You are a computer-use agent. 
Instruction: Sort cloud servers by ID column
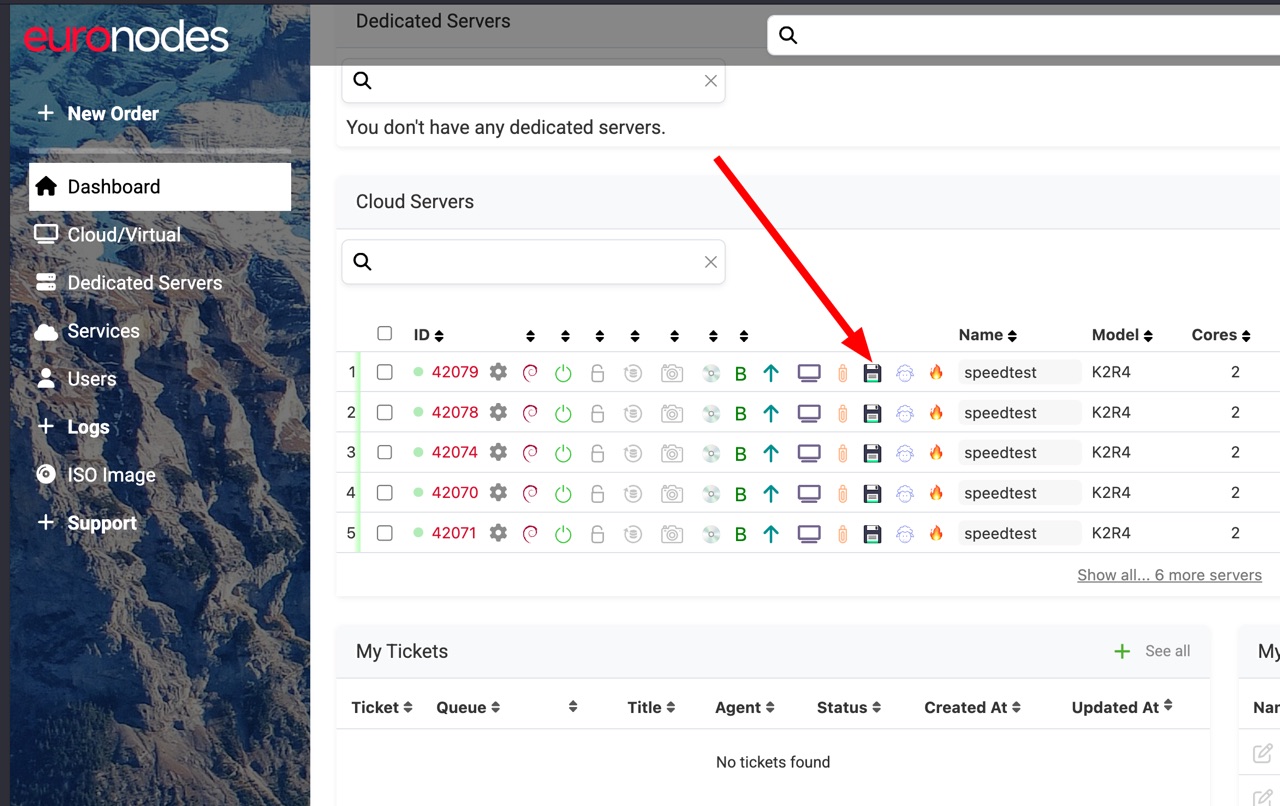click(x=429, y=335)
